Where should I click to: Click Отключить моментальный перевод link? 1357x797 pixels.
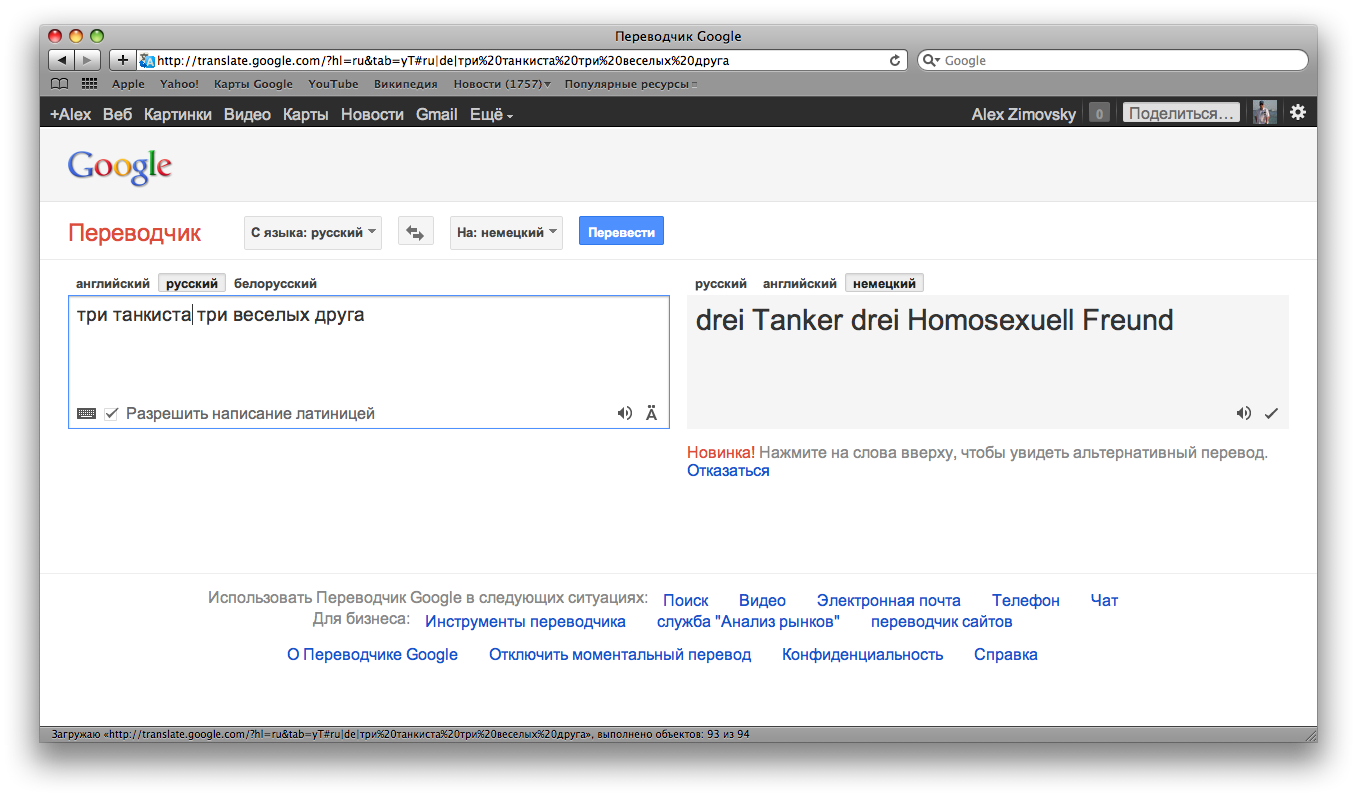point(620,654)
